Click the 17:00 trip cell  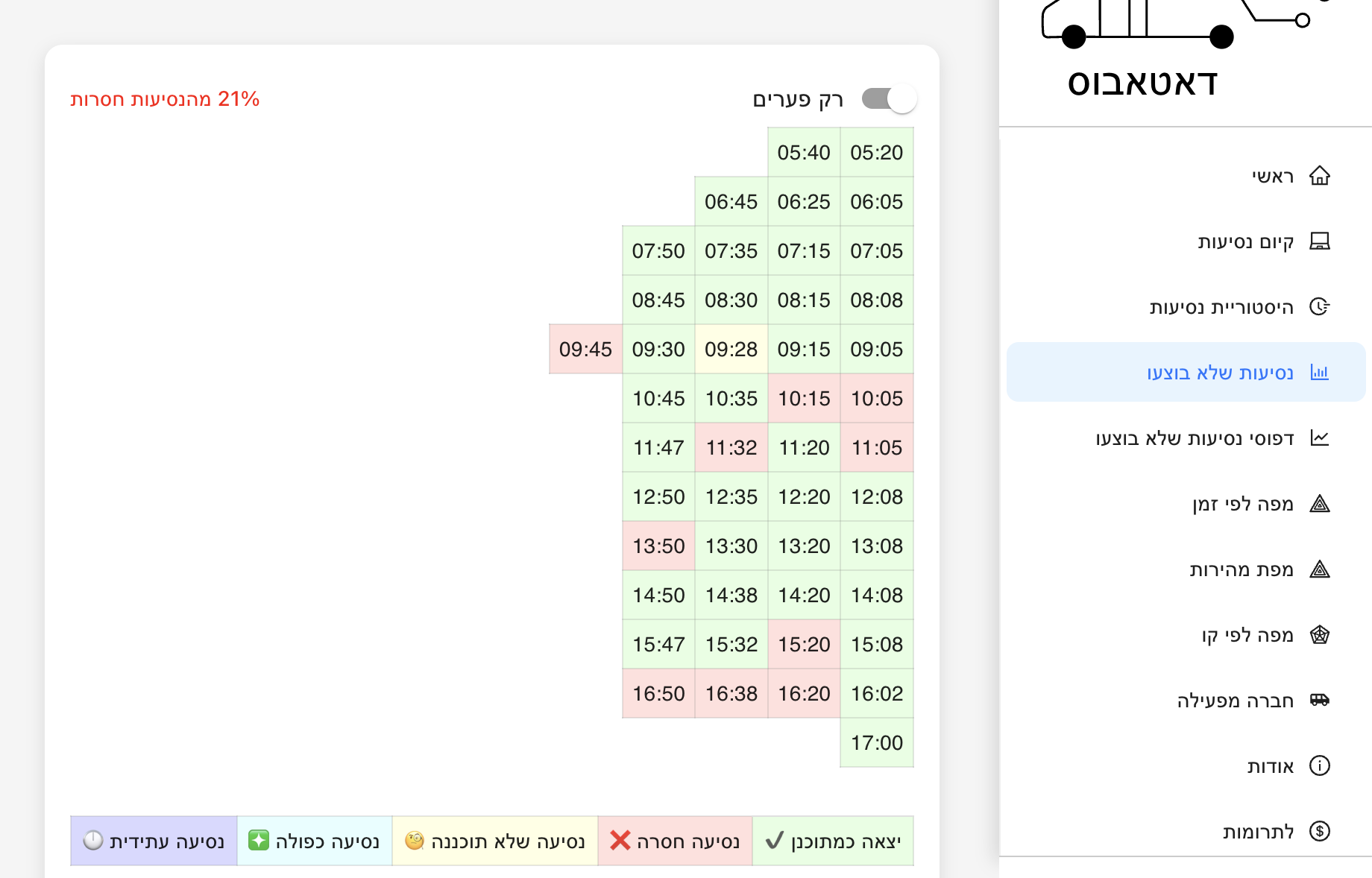click(876, 742)
